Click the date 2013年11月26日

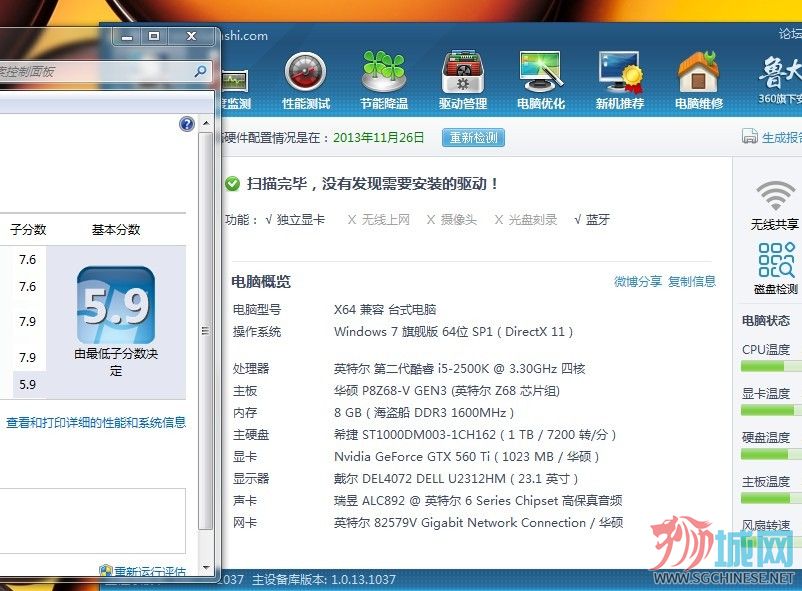coord(378,138)
